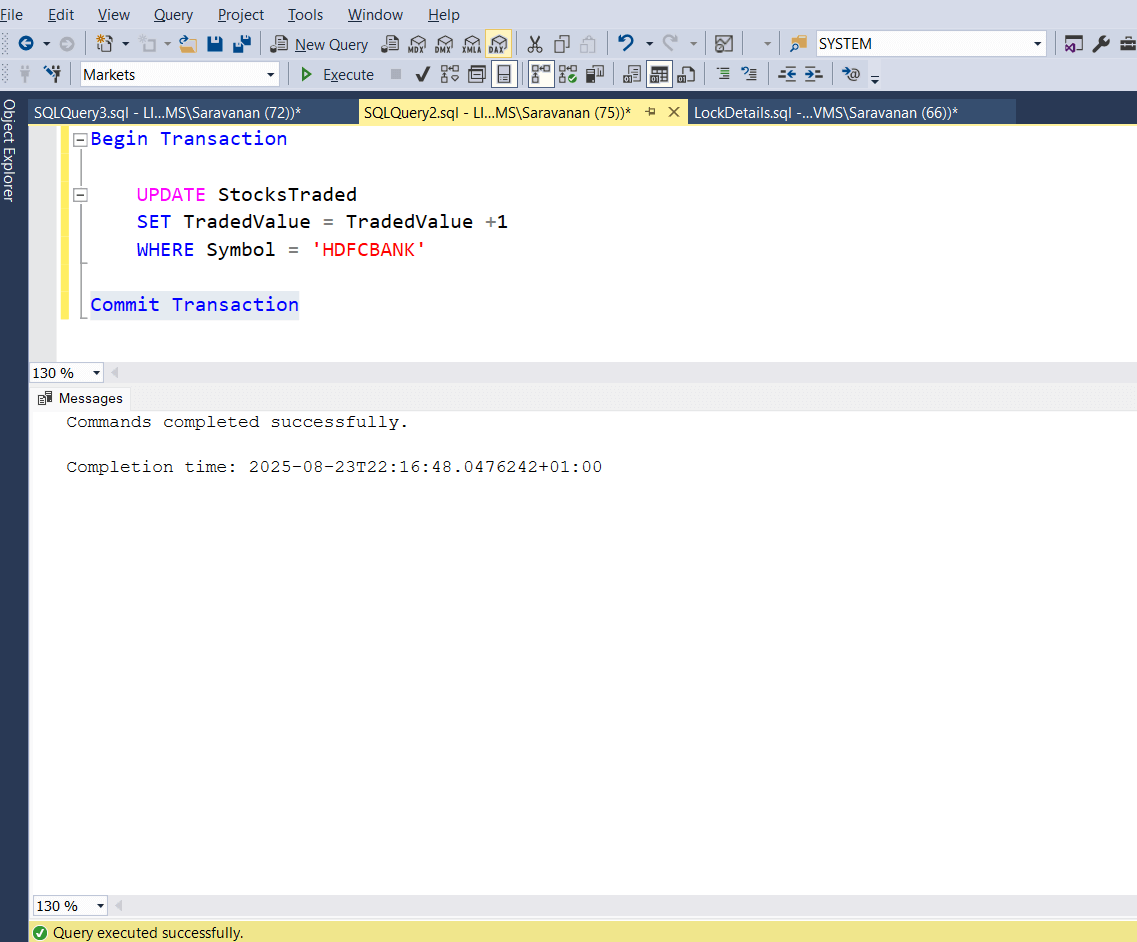This screenshot has width=1137, height=942.
Task: Click Specify Values for Template Parameters icon
Action: tap(851, 74)
